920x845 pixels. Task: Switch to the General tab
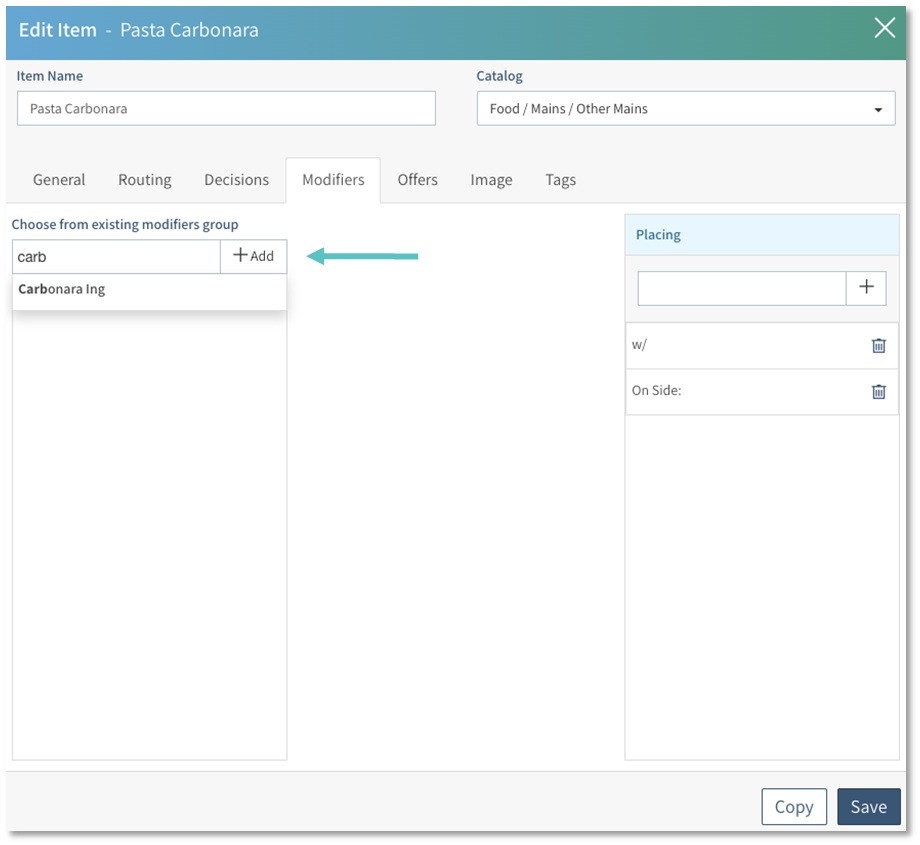[x=59, y=180]
